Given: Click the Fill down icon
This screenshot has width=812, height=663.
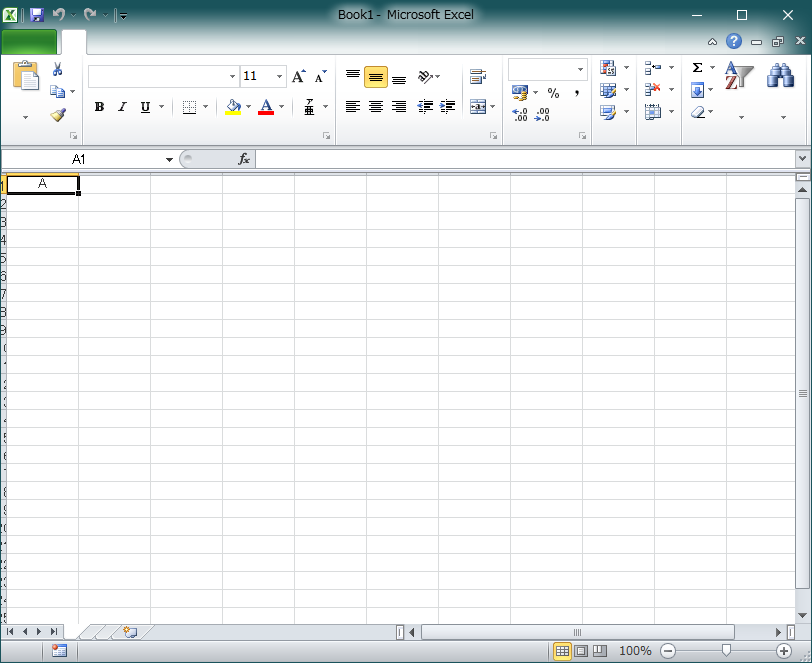Looking at the screenshot, I should click(698, 90).
